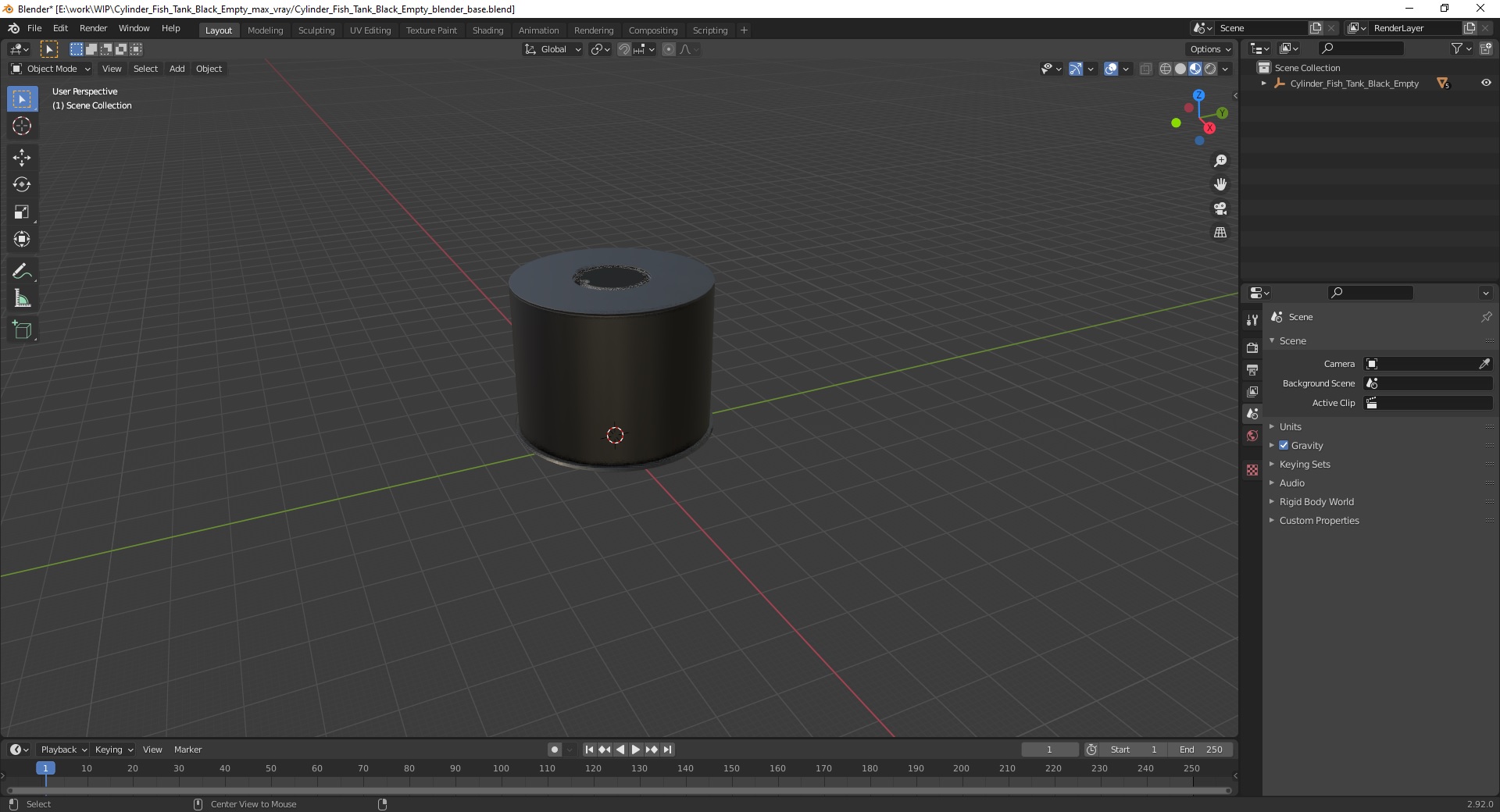Add a new collection in outliner

(x=1486, y=48)
